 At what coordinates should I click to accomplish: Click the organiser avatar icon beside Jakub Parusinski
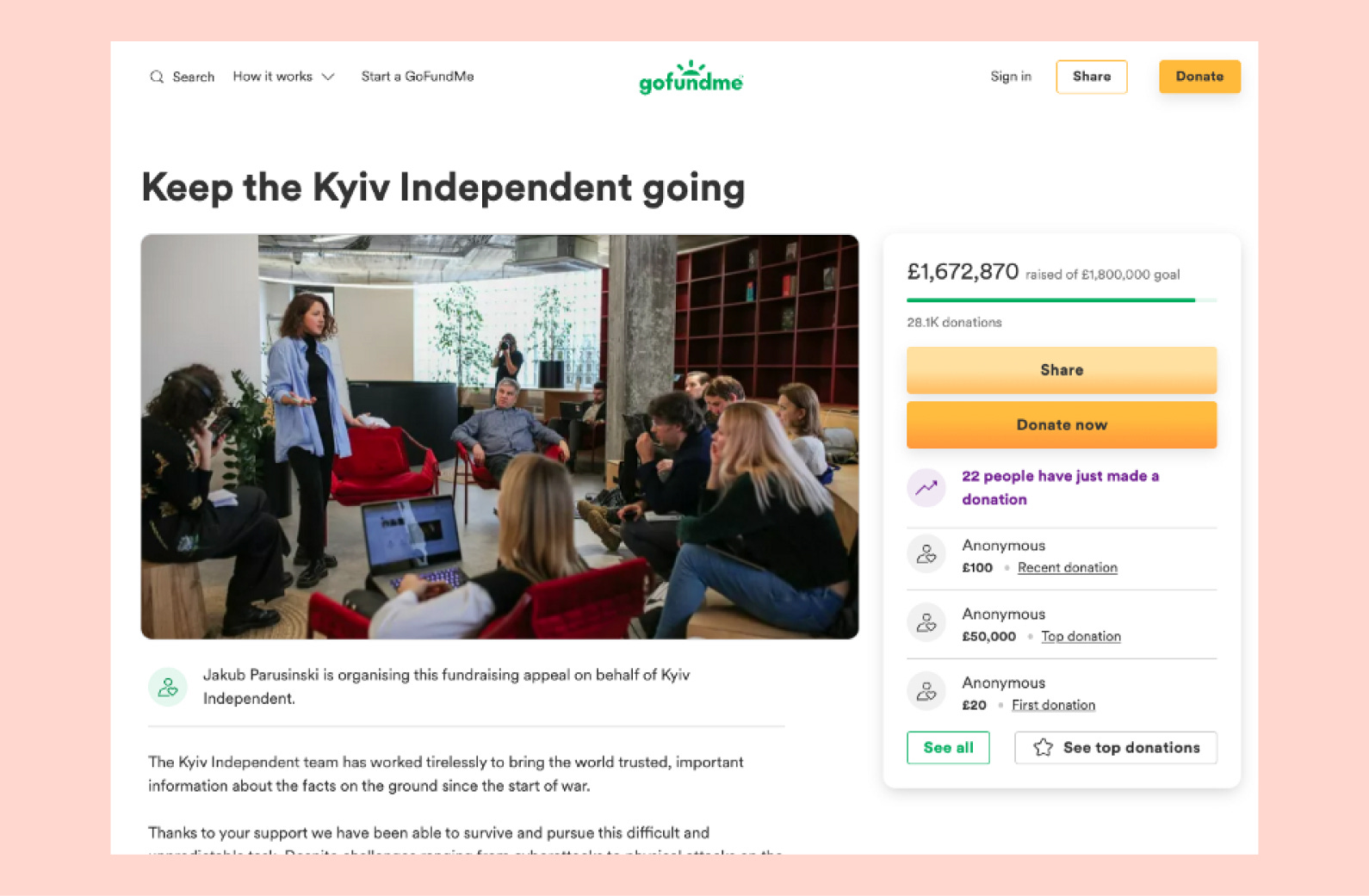point(168,687)
